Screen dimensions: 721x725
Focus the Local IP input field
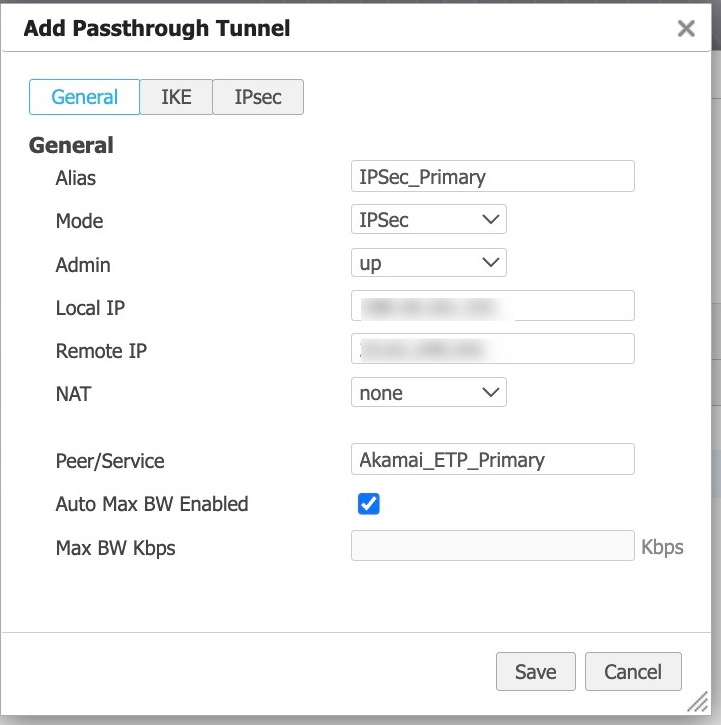tap(492, 306)
